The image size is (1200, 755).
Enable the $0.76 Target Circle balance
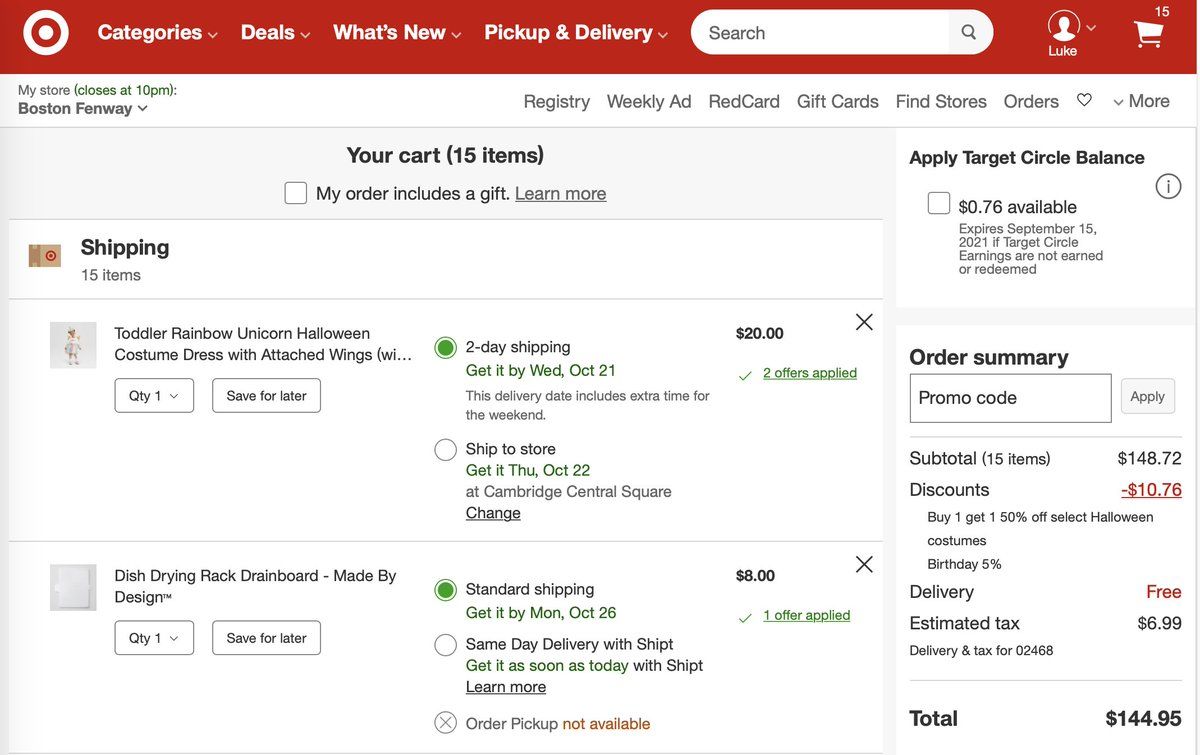(939, 204)
